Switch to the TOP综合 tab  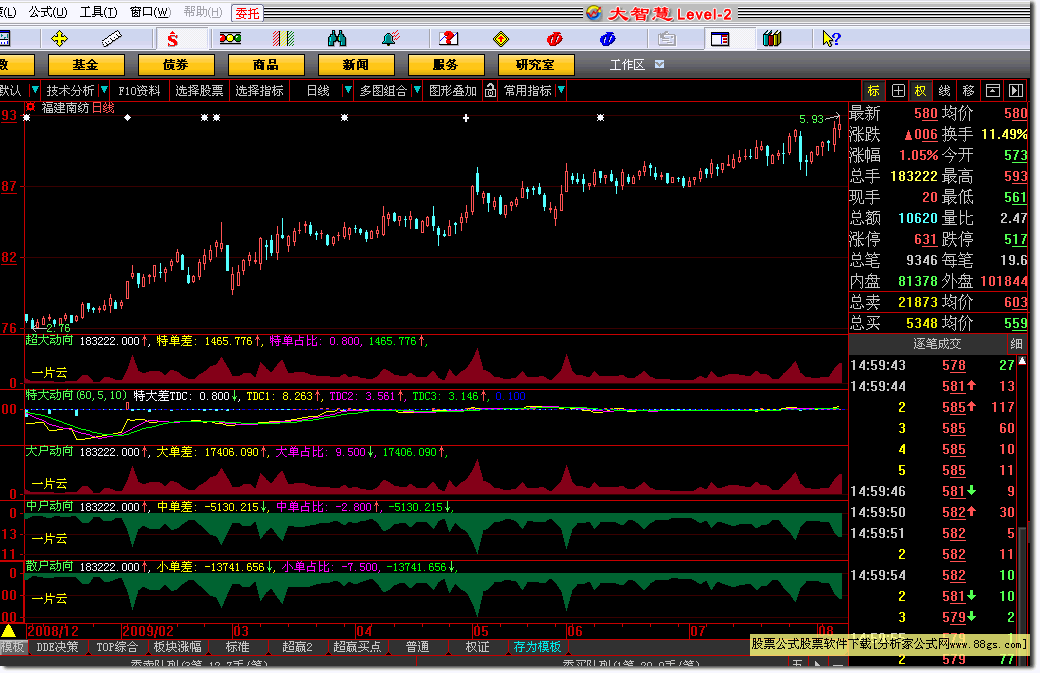(x=117, y=646)
